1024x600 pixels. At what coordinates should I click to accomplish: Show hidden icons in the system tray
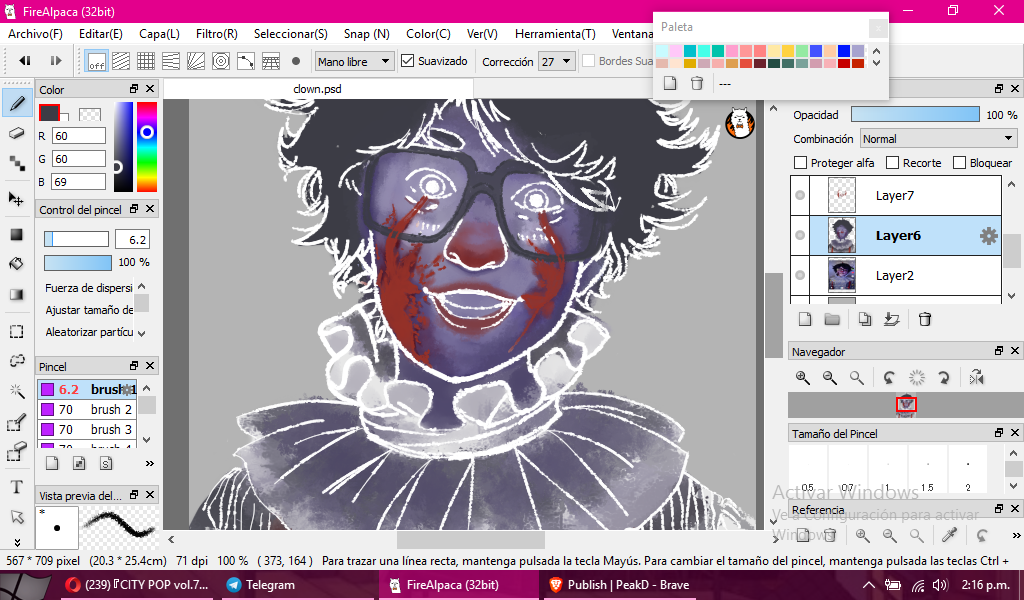(868, 585)
